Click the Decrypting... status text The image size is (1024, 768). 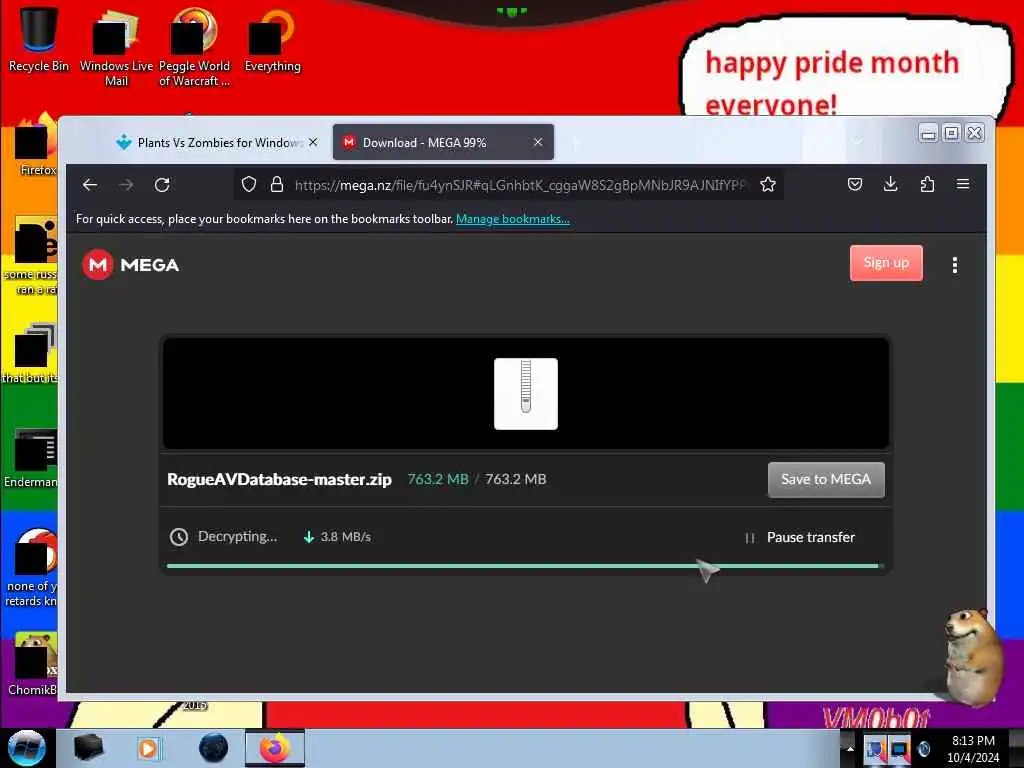click(237, 536)
